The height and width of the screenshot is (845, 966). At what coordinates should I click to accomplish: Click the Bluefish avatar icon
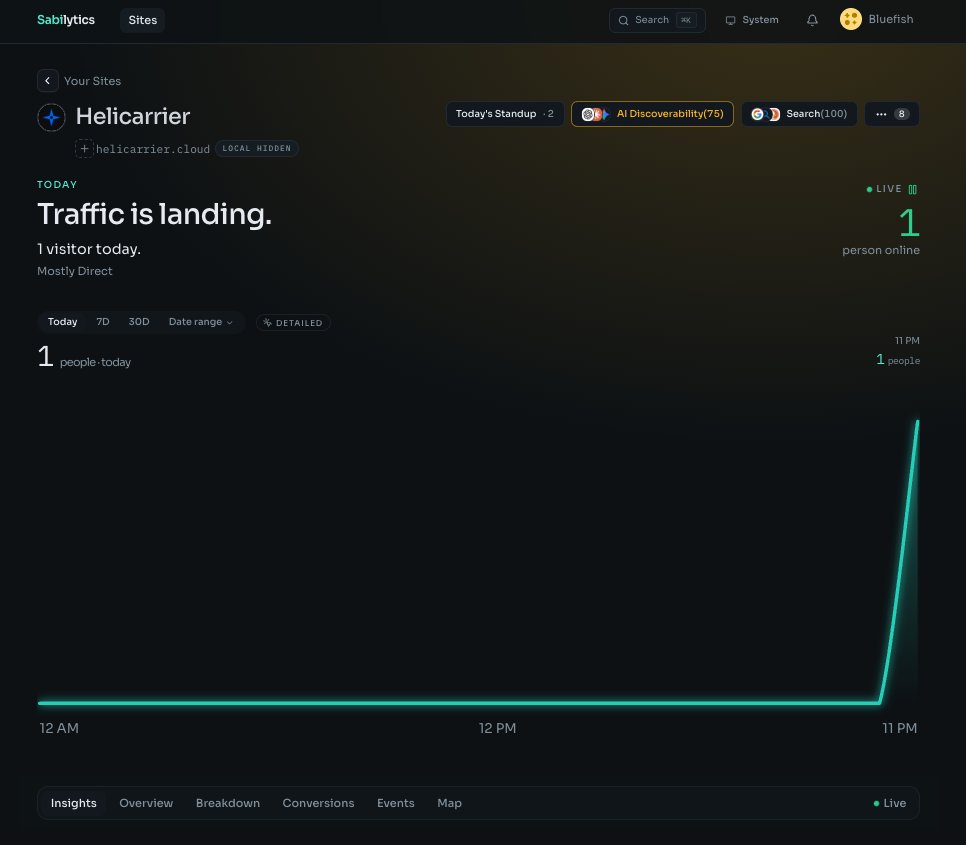pyautogui.click(x=850, y=19)
